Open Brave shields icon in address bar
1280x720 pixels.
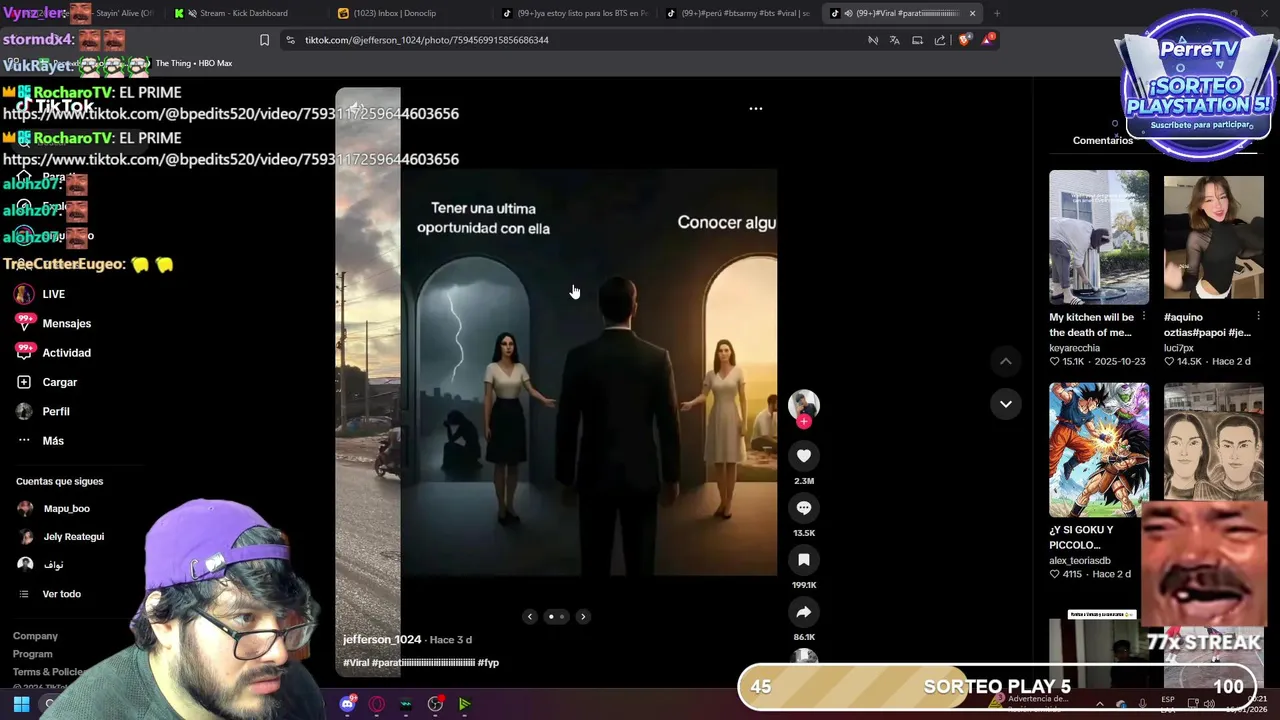click(x=964, y=40)
